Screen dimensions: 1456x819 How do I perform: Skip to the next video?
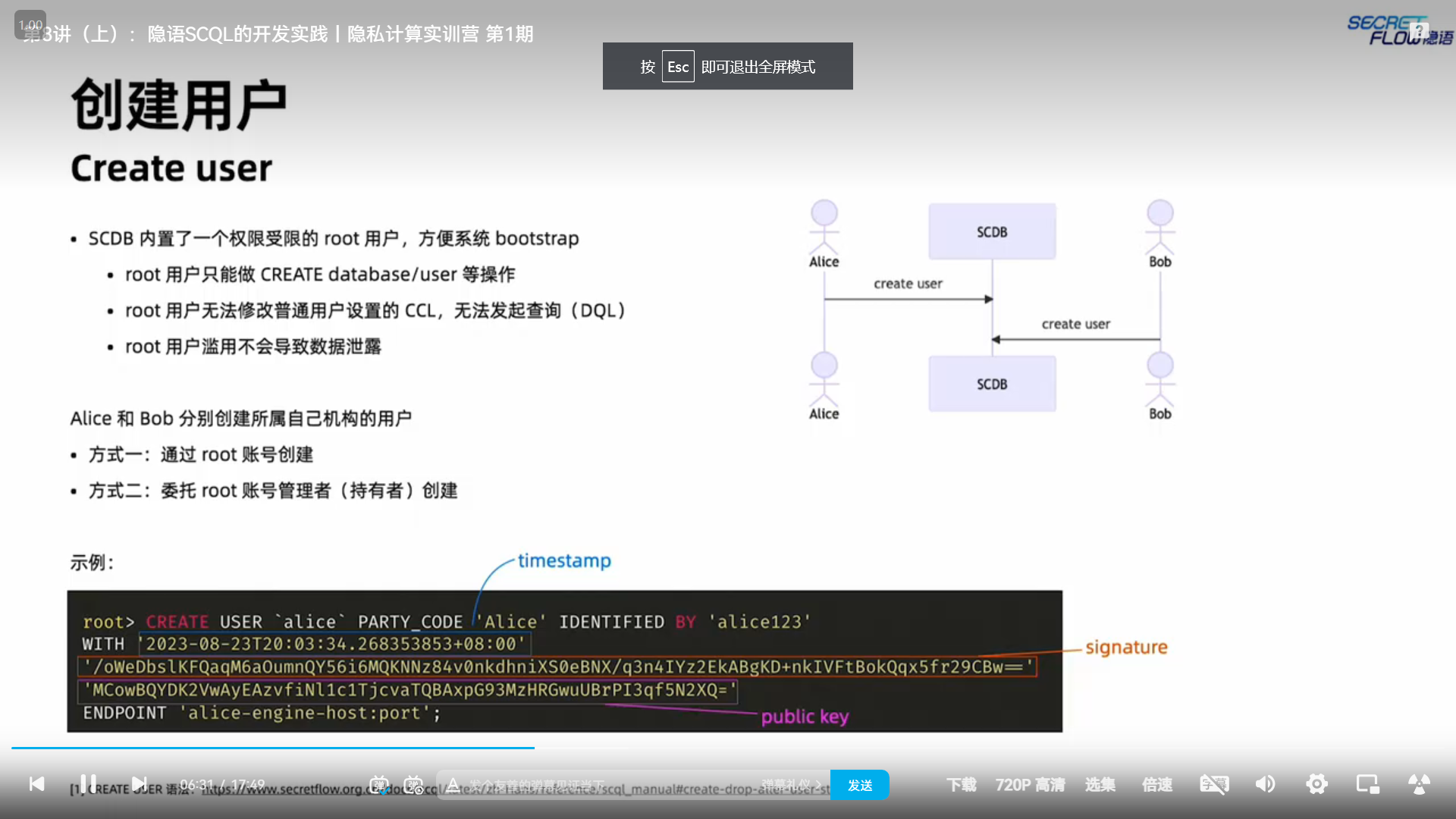(140, 783)
